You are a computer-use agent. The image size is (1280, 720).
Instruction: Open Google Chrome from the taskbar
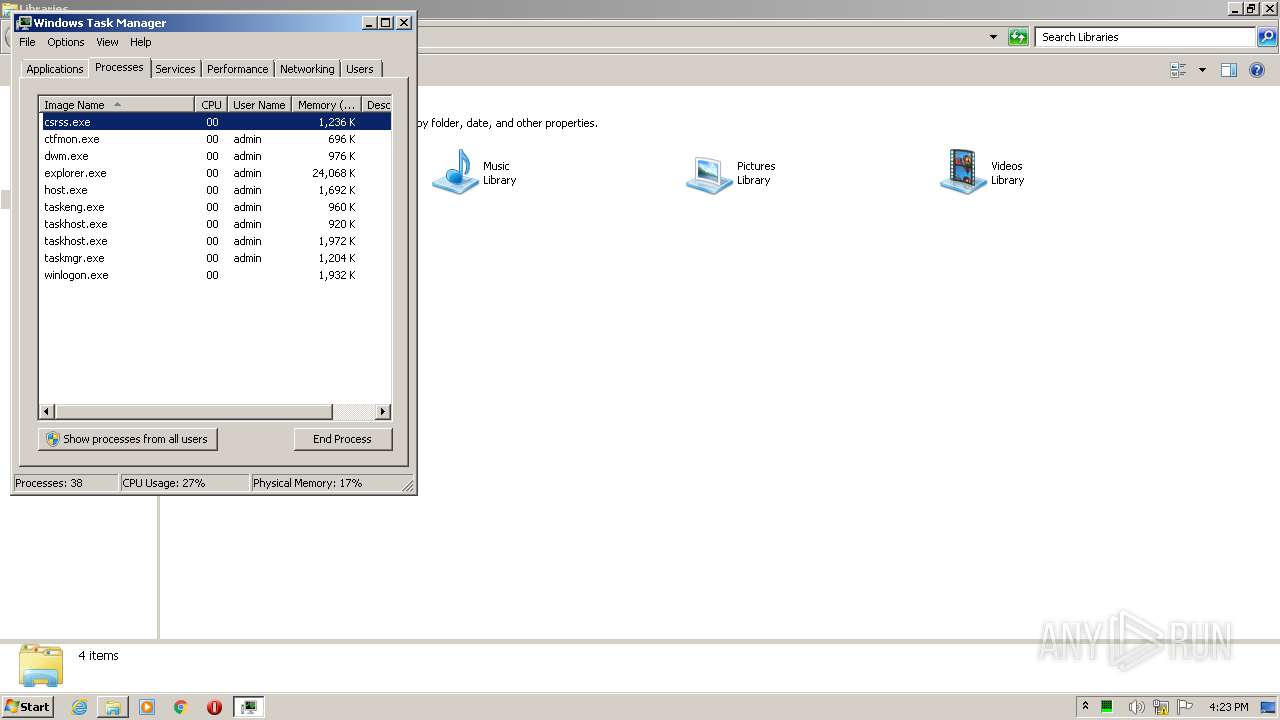coord(181,707)
